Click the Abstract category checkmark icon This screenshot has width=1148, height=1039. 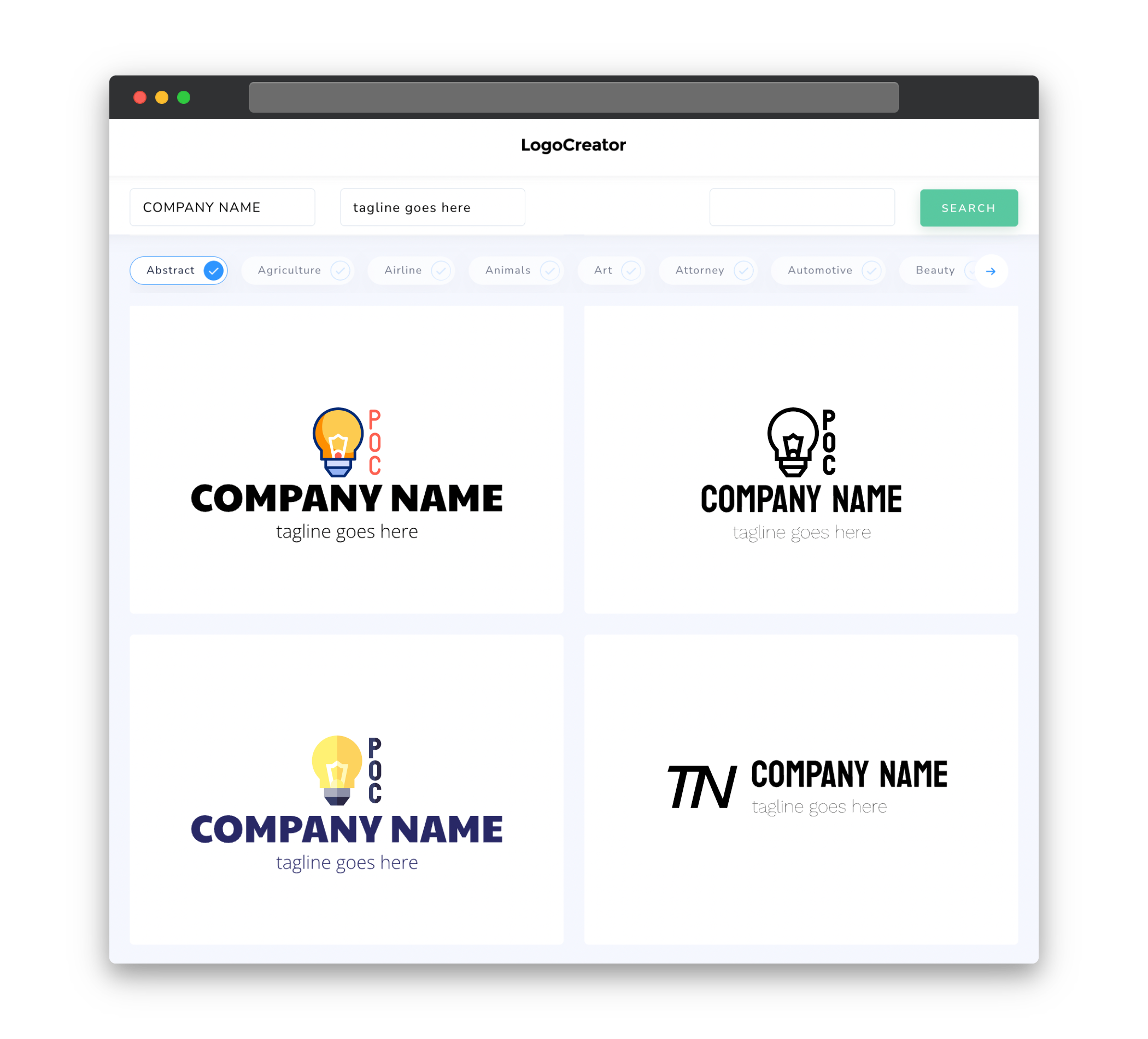[213, 270]
